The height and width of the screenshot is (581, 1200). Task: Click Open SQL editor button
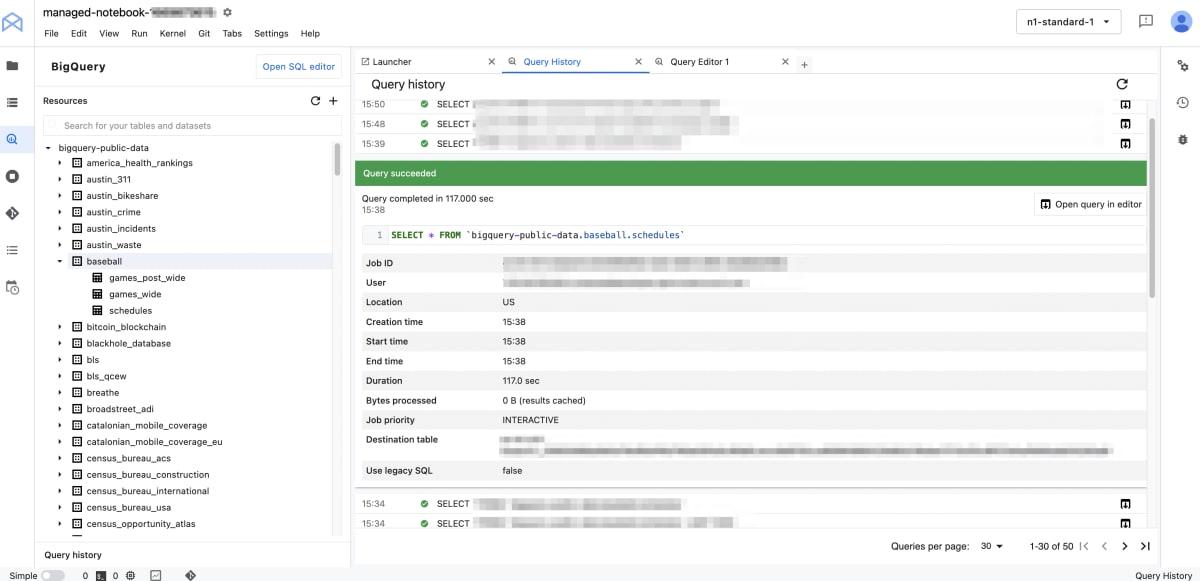(x=299, y=67)
